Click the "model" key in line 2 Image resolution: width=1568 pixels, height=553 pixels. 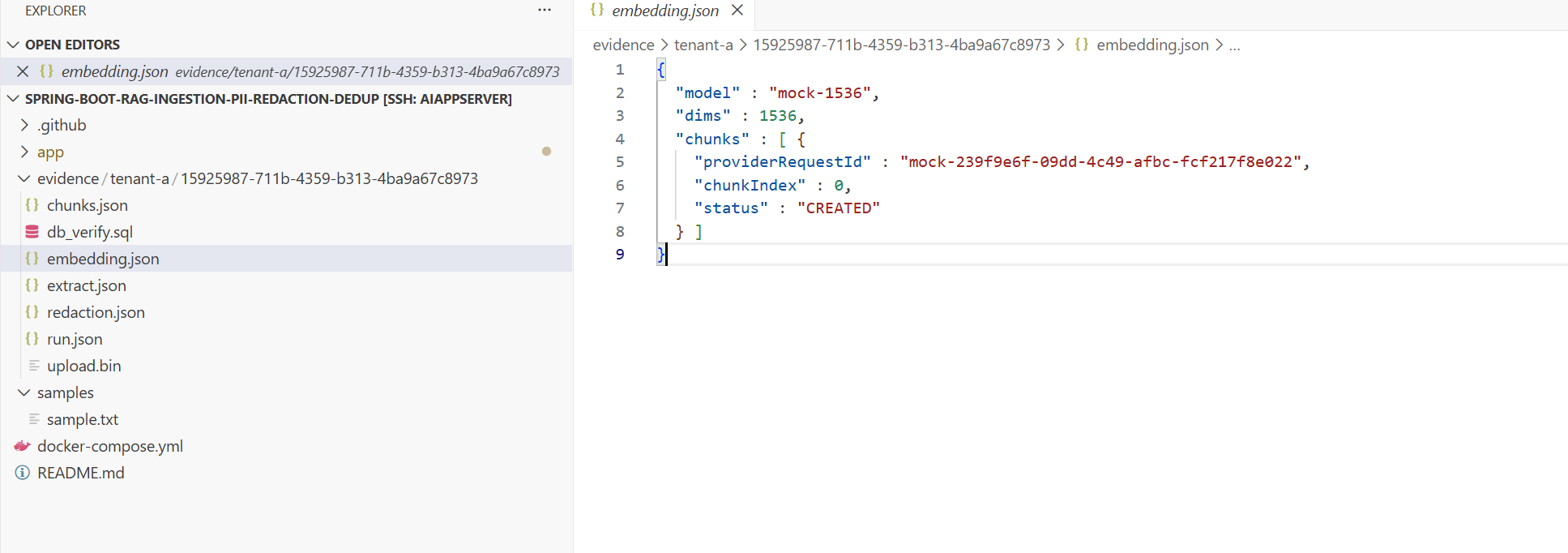pos(707,93)
